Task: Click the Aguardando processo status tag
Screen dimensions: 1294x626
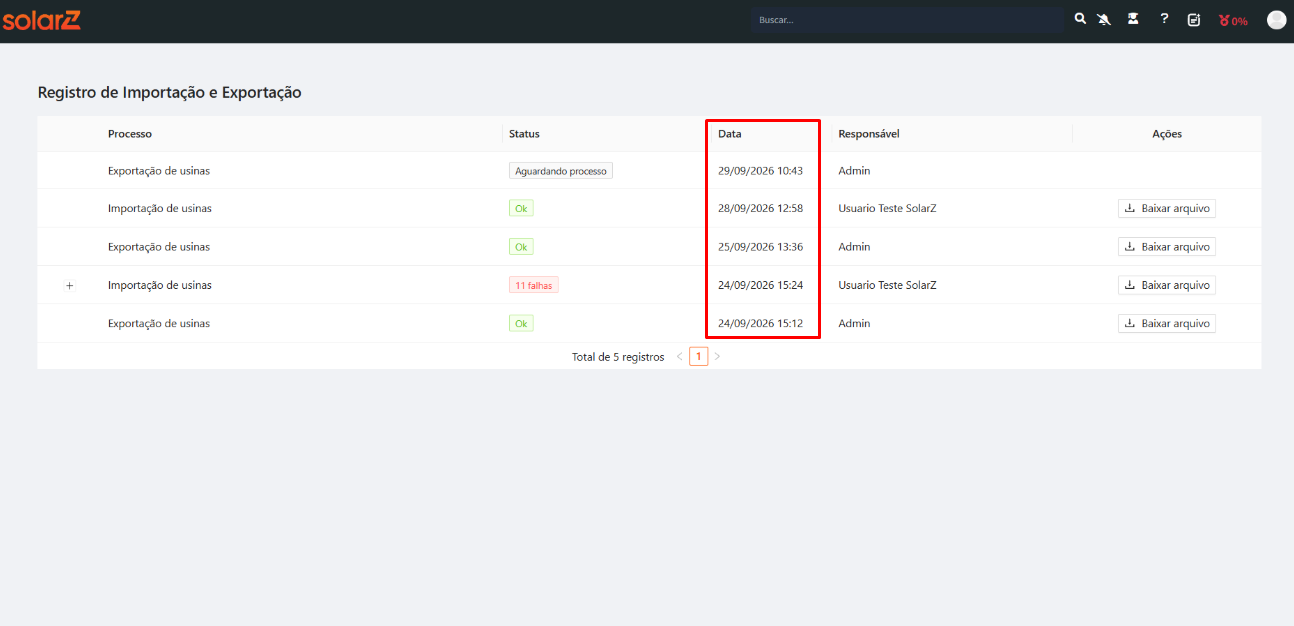Action: point(561,171)
